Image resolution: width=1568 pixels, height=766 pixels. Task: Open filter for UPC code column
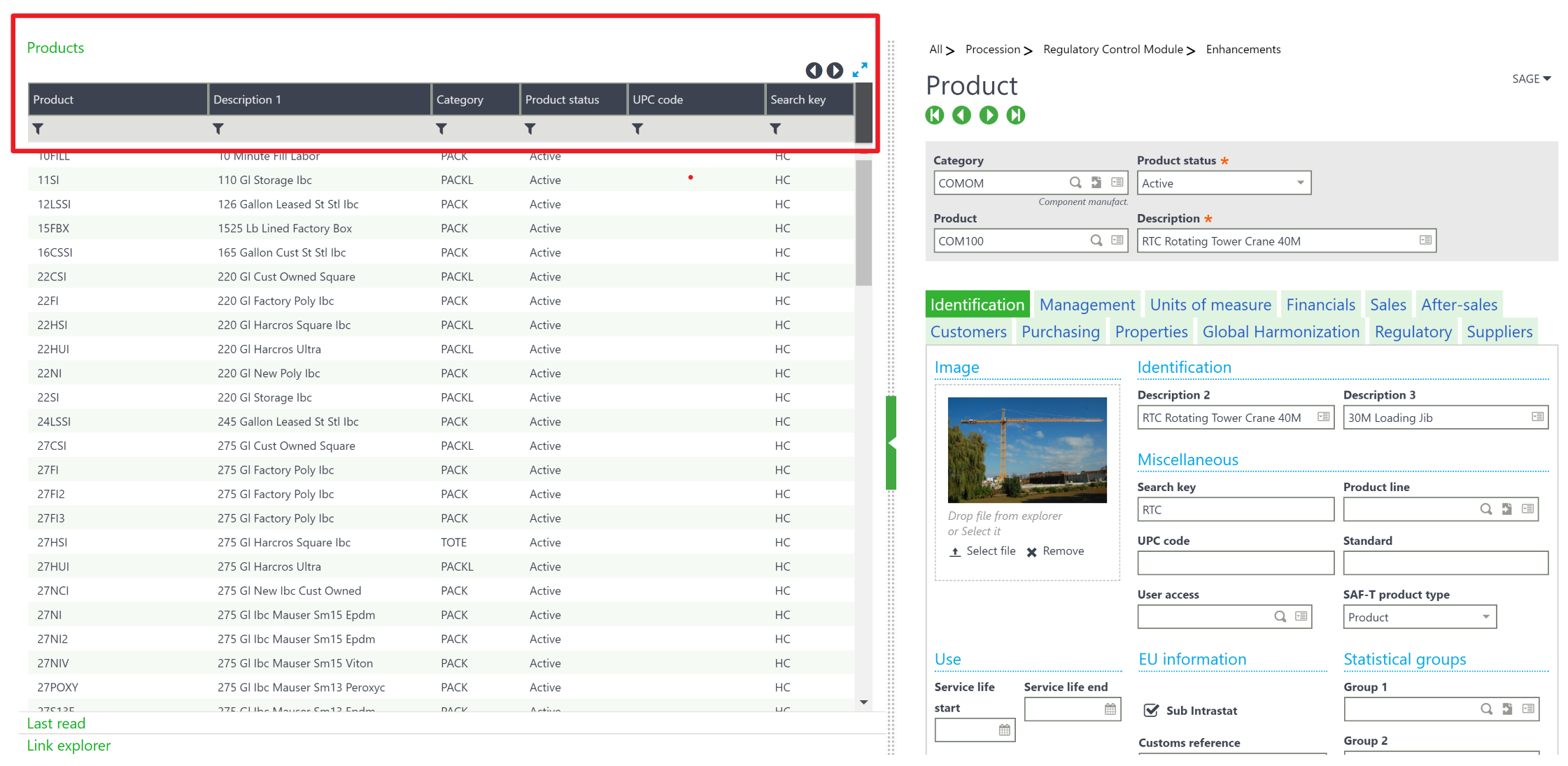(x=637, y=129)
